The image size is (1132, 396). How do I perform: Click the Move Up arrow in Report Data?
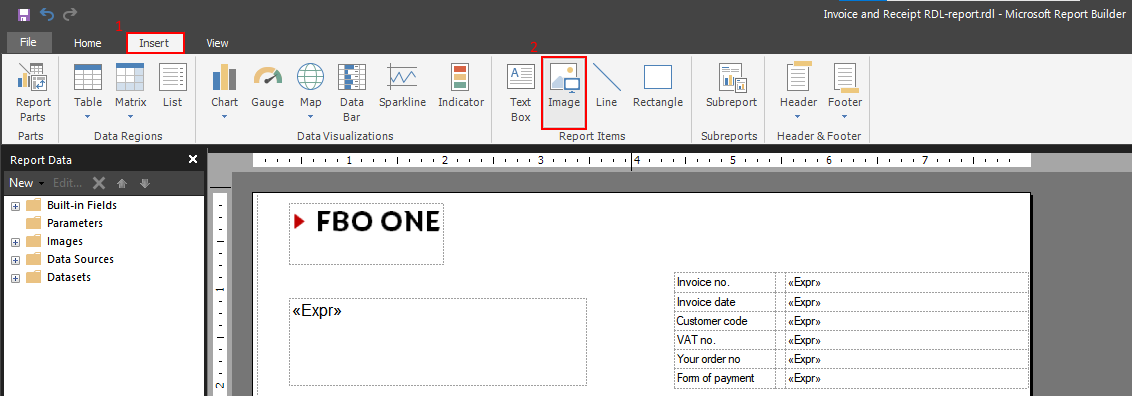point(122,183)
